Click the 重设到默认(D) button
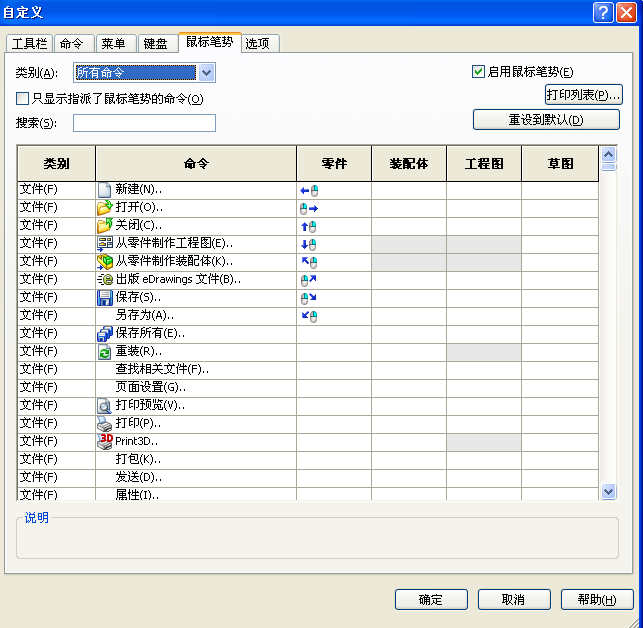Image resolution: width=643 pixels, height=628 pixels. pyautogui.click(x=546, y=120)
